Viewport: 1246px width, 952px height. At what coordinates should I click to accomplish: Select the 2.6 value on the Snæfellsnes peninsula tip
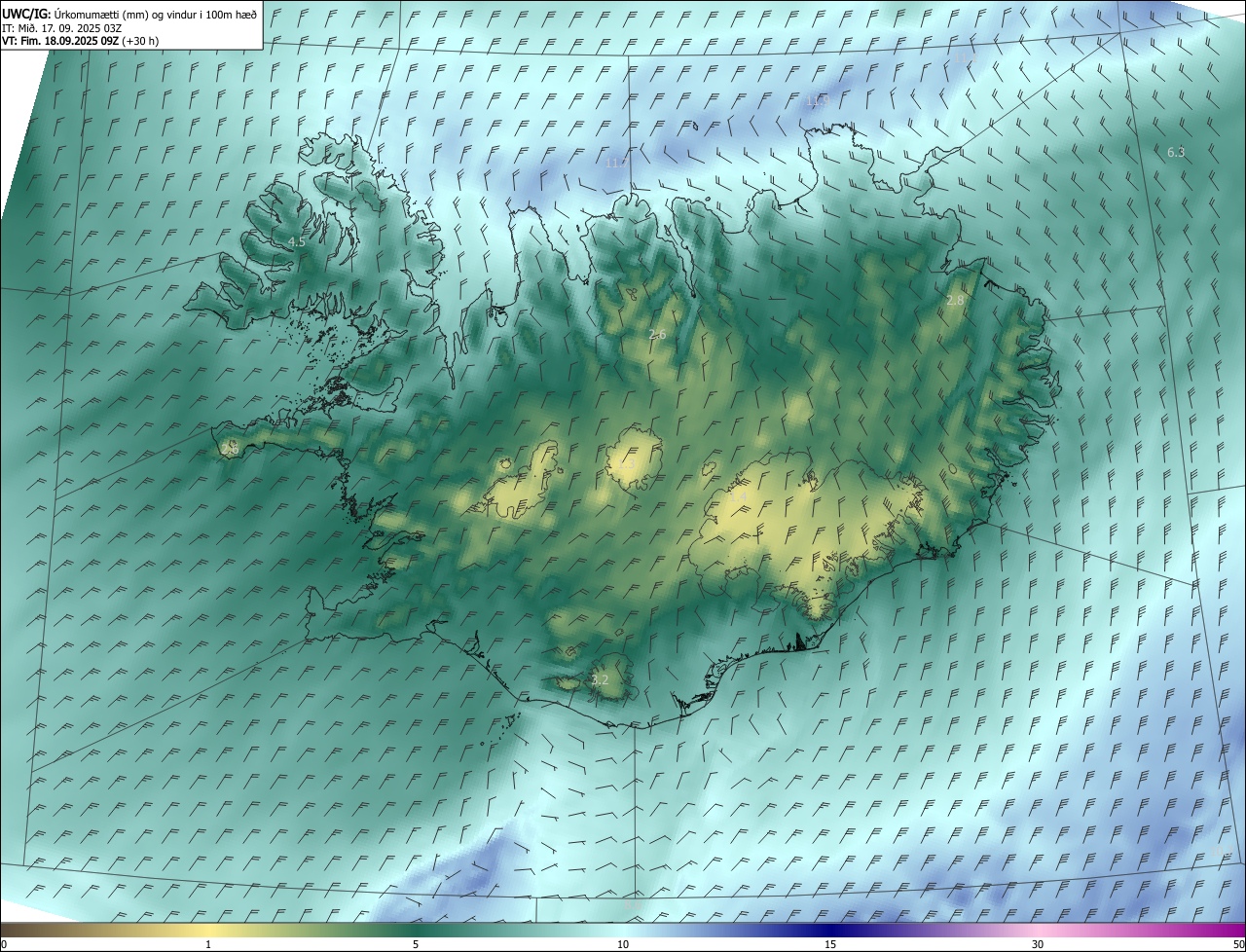[x=230, y=450]
